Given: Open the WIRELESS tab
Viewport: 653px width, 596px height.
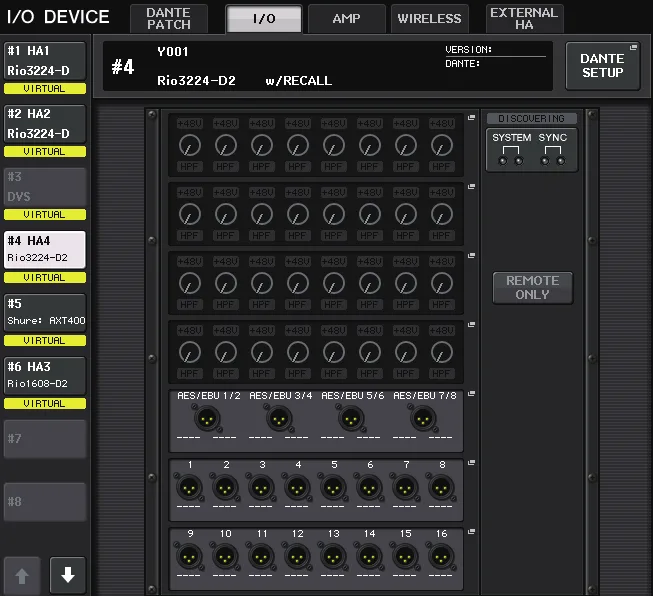Looking at the screenshot, I should point(429,19).
